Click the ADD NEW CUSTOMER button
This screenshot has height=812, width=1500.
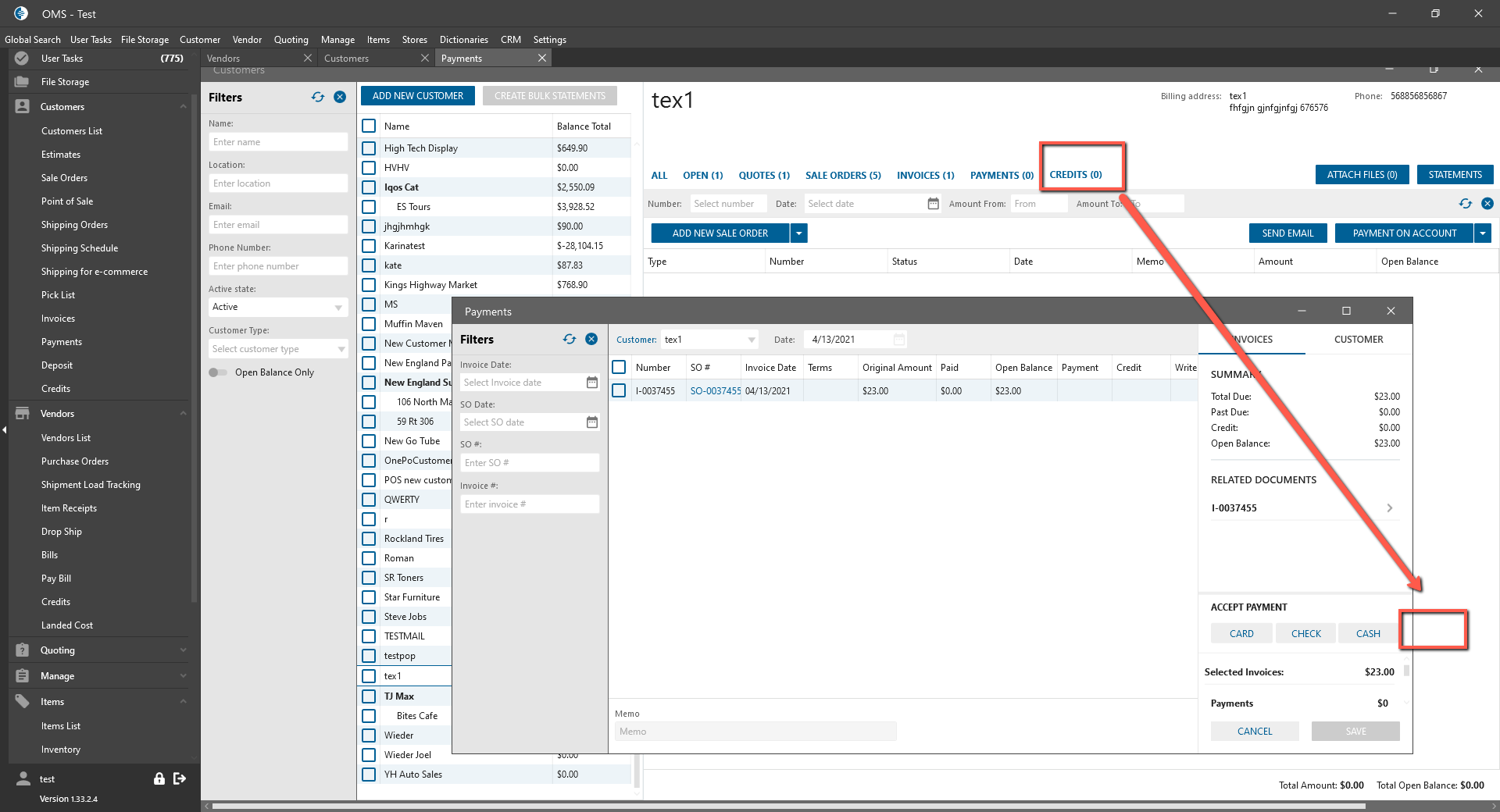pyautogui.click(x=418, y=96)
